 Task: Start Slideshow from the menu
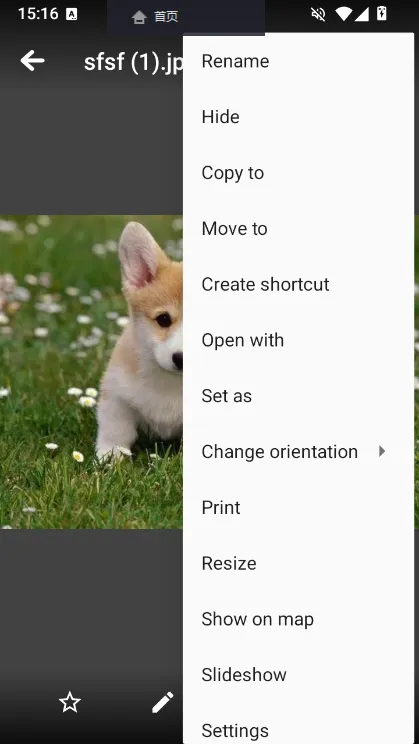click(298, 674)
